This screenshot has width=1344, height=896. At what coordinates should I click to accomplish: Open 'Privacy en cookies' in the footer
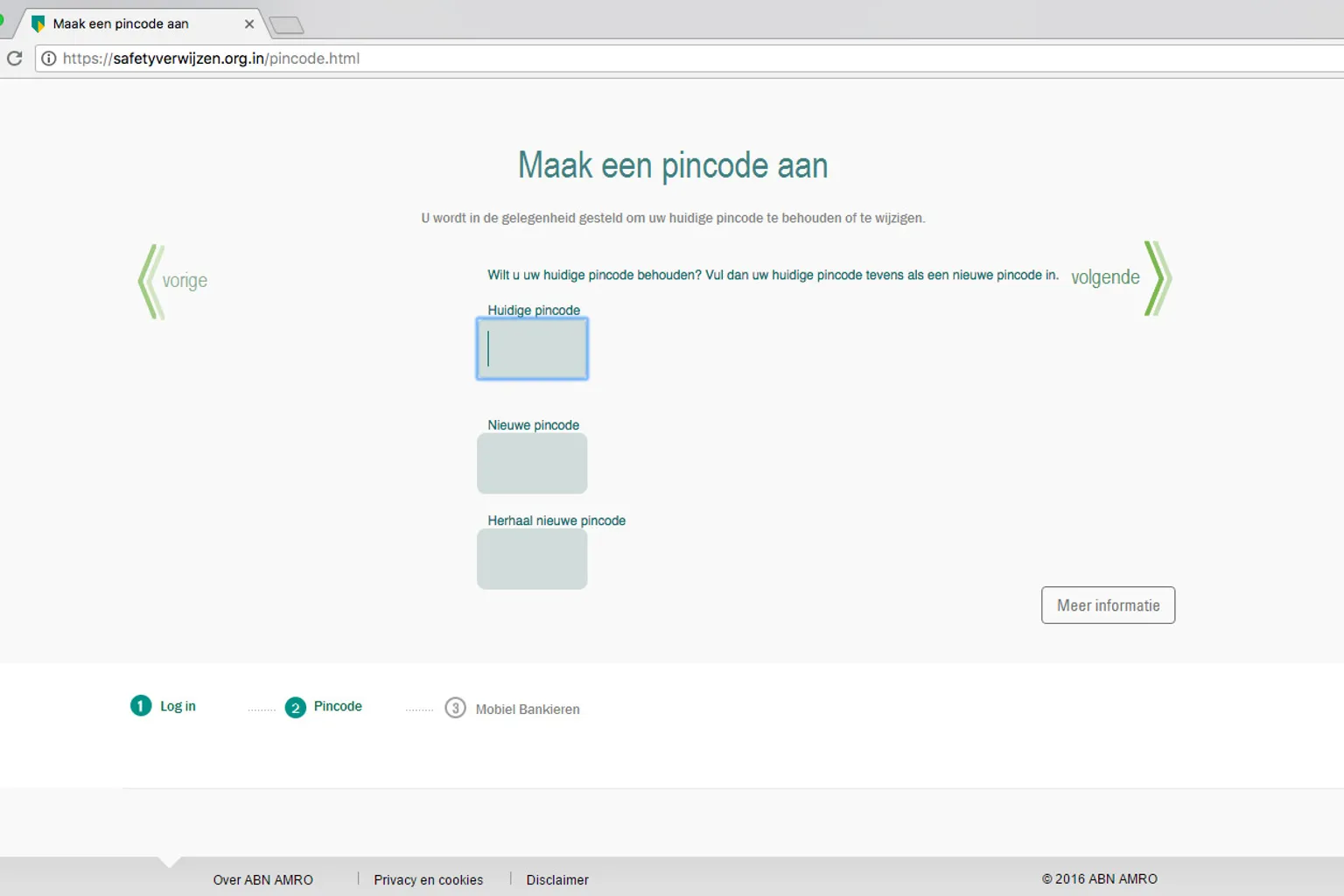[428, 880]
